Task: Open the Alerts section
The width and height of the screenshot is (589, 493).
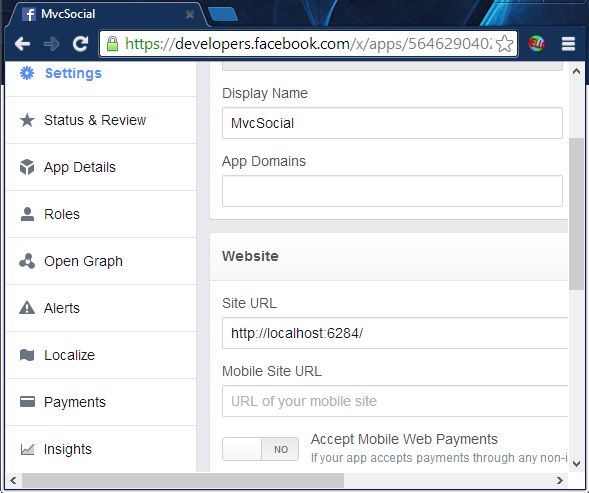Action: click(x=101, y=308)
